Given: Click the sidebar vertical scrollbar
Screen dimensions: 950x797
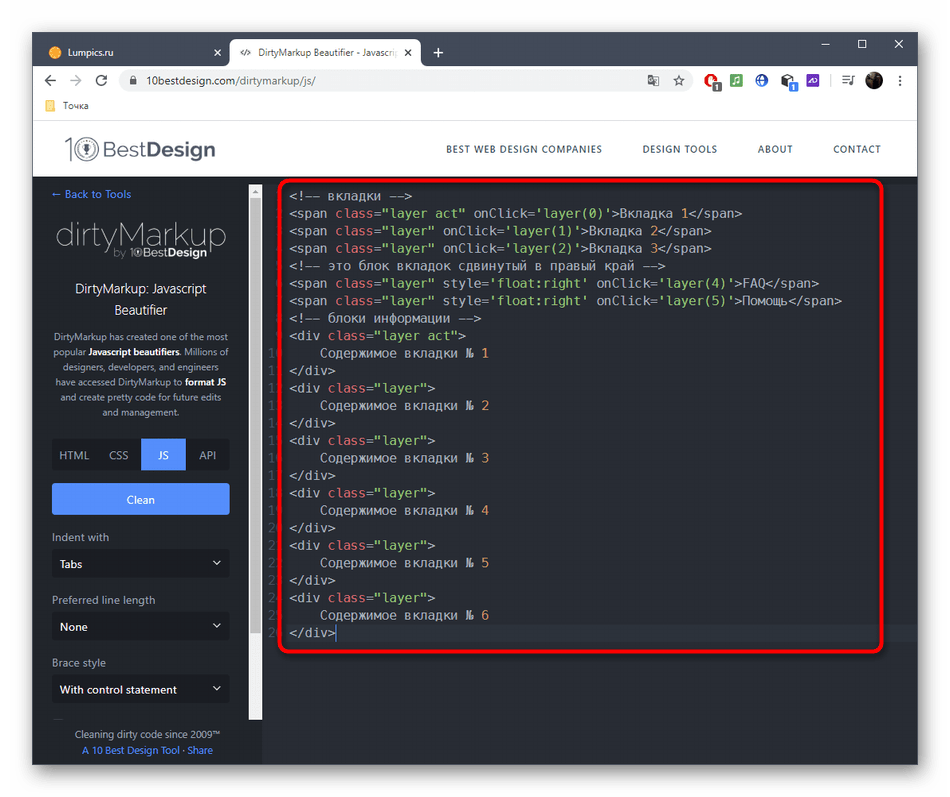Looking at the screenshot, I should 255,450.
